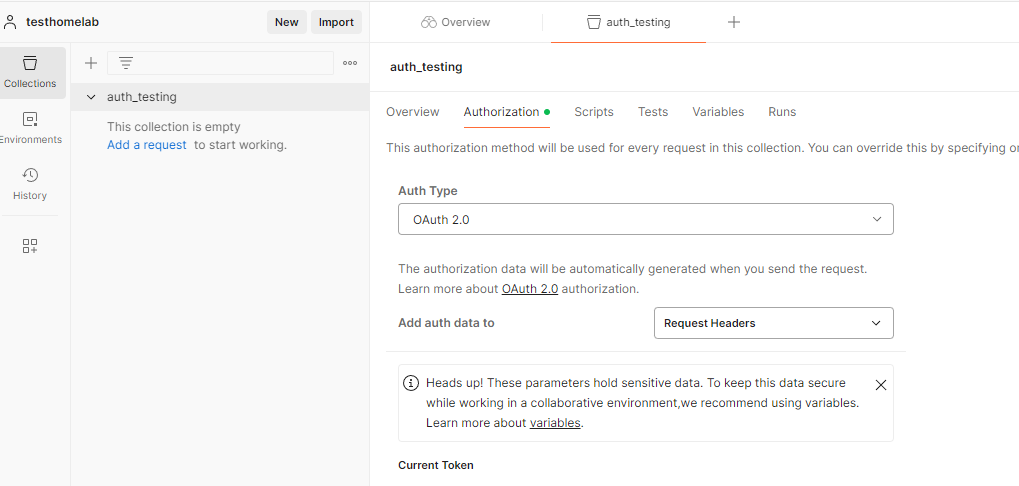Dismiss the Heads up sensitive data notice
The image size is (1019, 486).
click(x=880, y=385)
